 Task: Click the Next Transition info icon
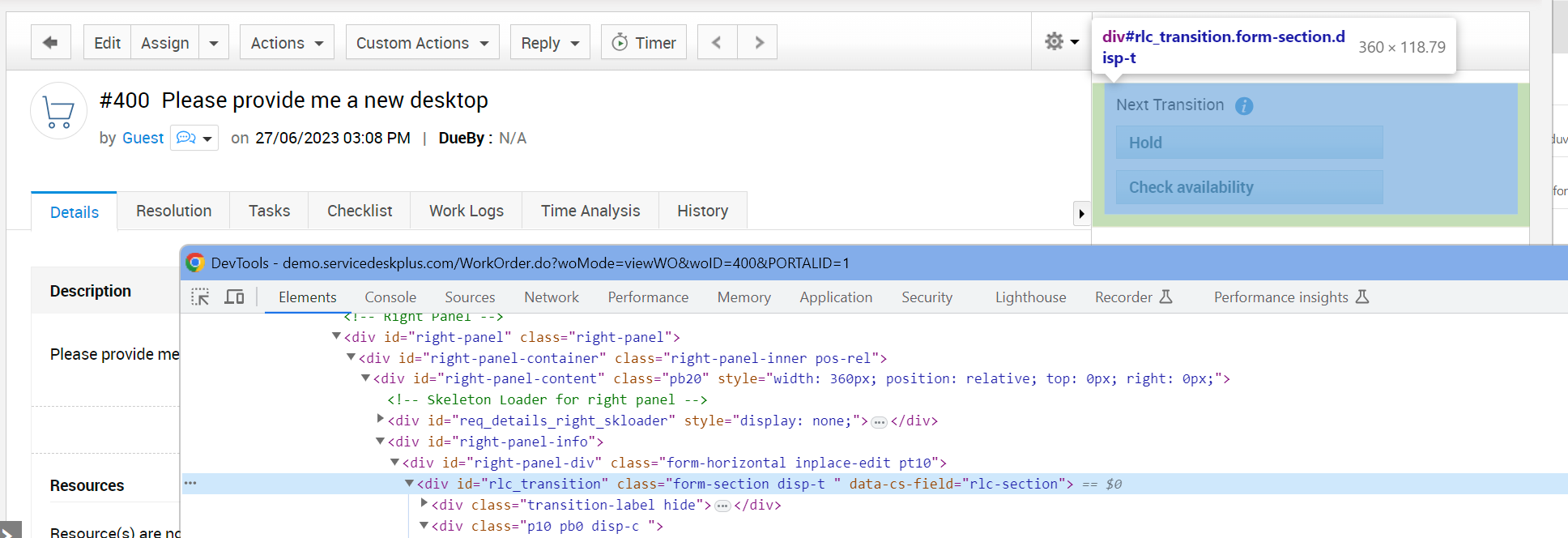(x=1244, y=105)
